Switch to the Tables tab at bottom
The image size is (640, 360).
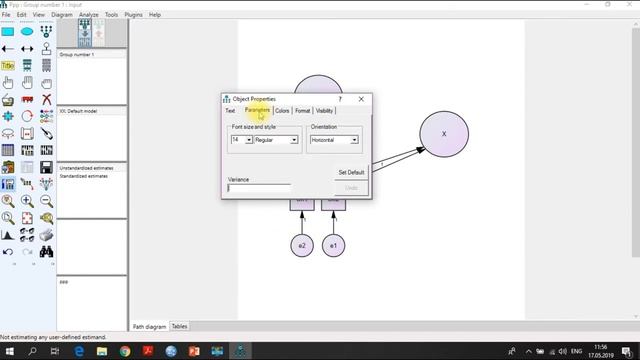tap(179, 326)
